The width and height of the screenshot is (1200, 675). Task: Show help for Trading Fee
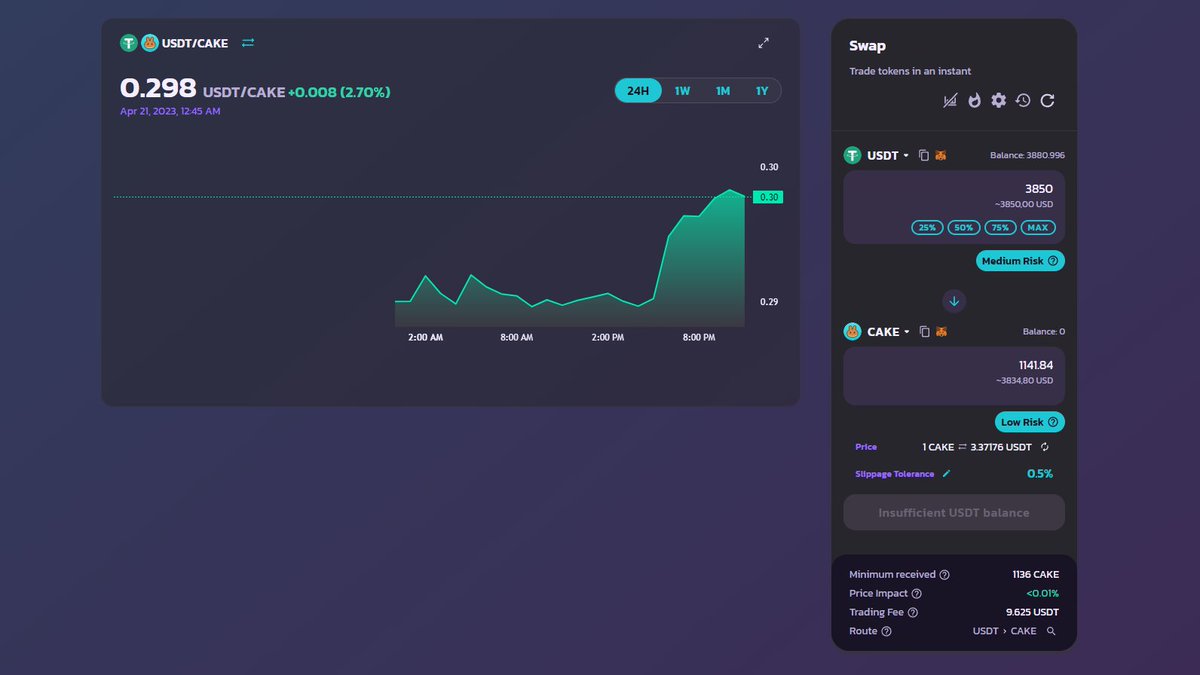click(912, 612)
